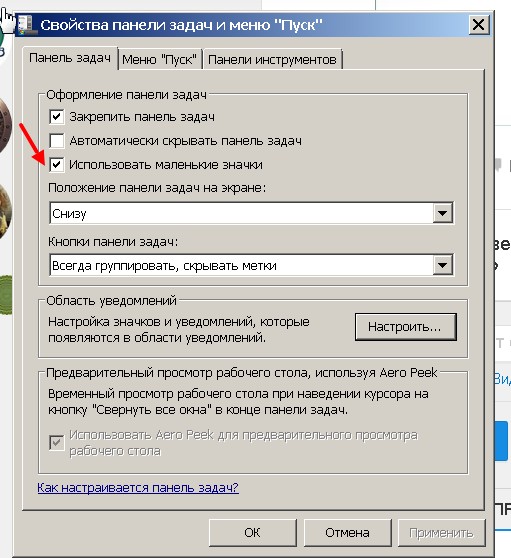Confirm with the 'ОК' button

[x=253, y=533]
